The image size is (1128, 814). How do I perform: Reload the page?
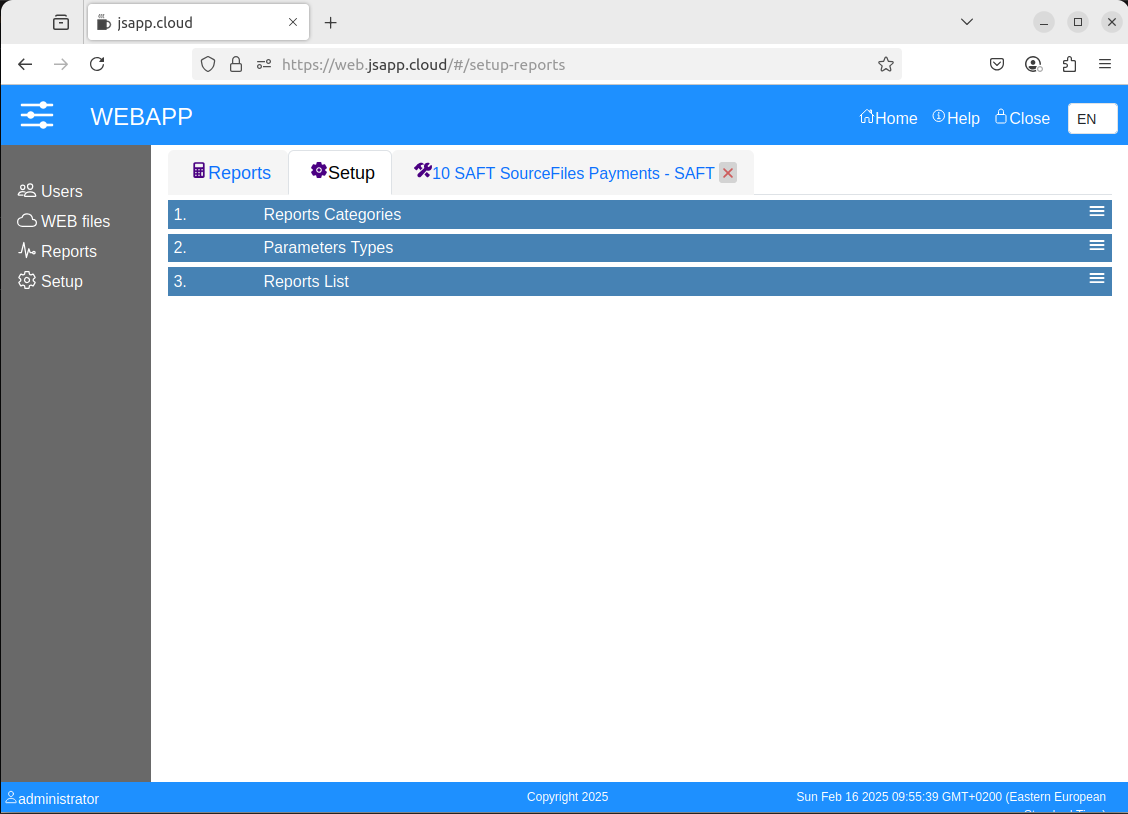[97, 65]
